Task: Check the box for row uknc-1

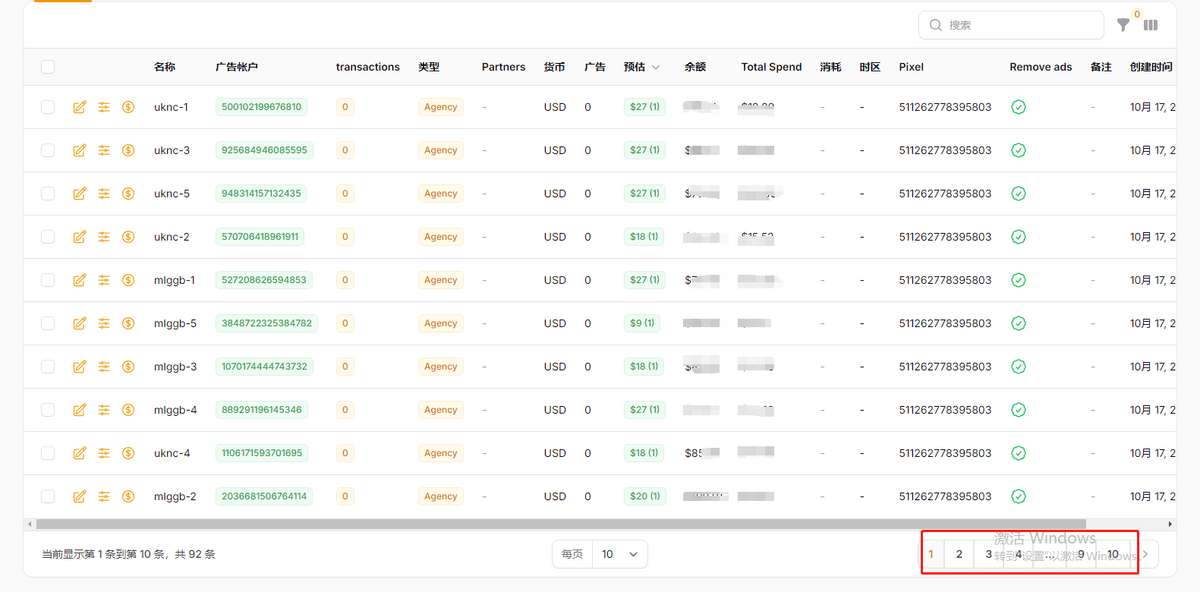Action: (x=48, y=107)
